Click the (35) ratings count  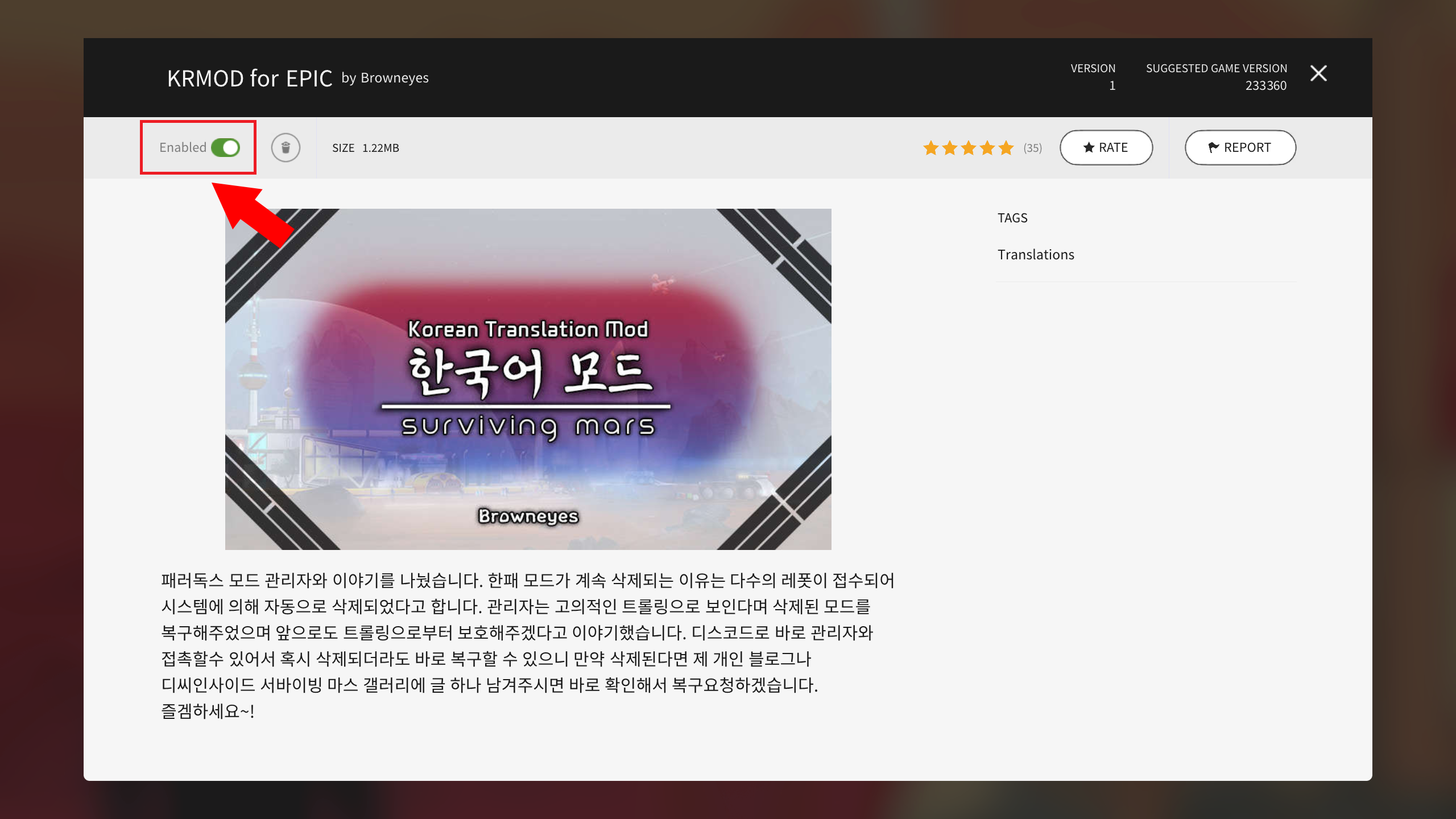point(1032,148)
